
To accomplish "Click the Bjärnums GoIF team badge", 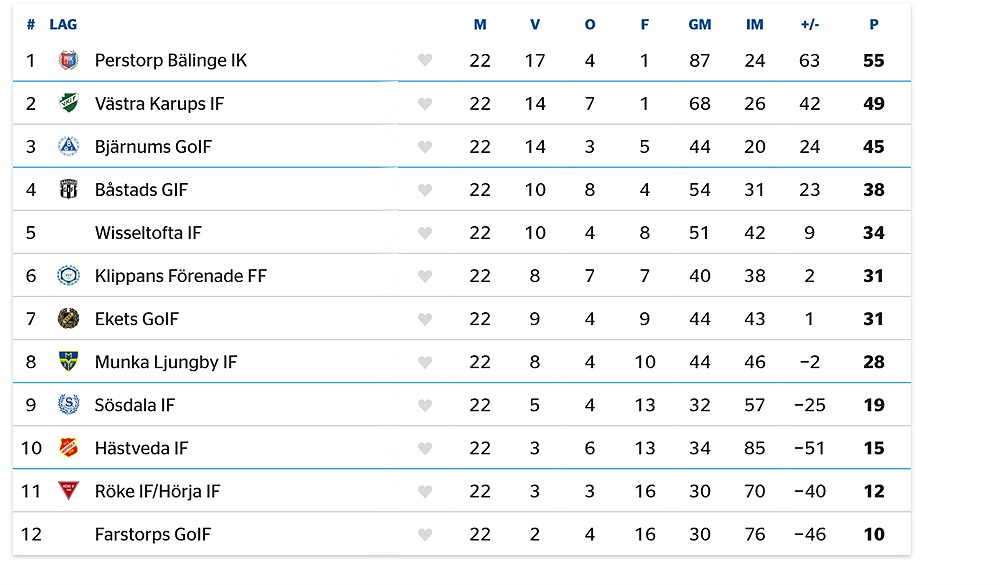I will click(x=68, y=147).
